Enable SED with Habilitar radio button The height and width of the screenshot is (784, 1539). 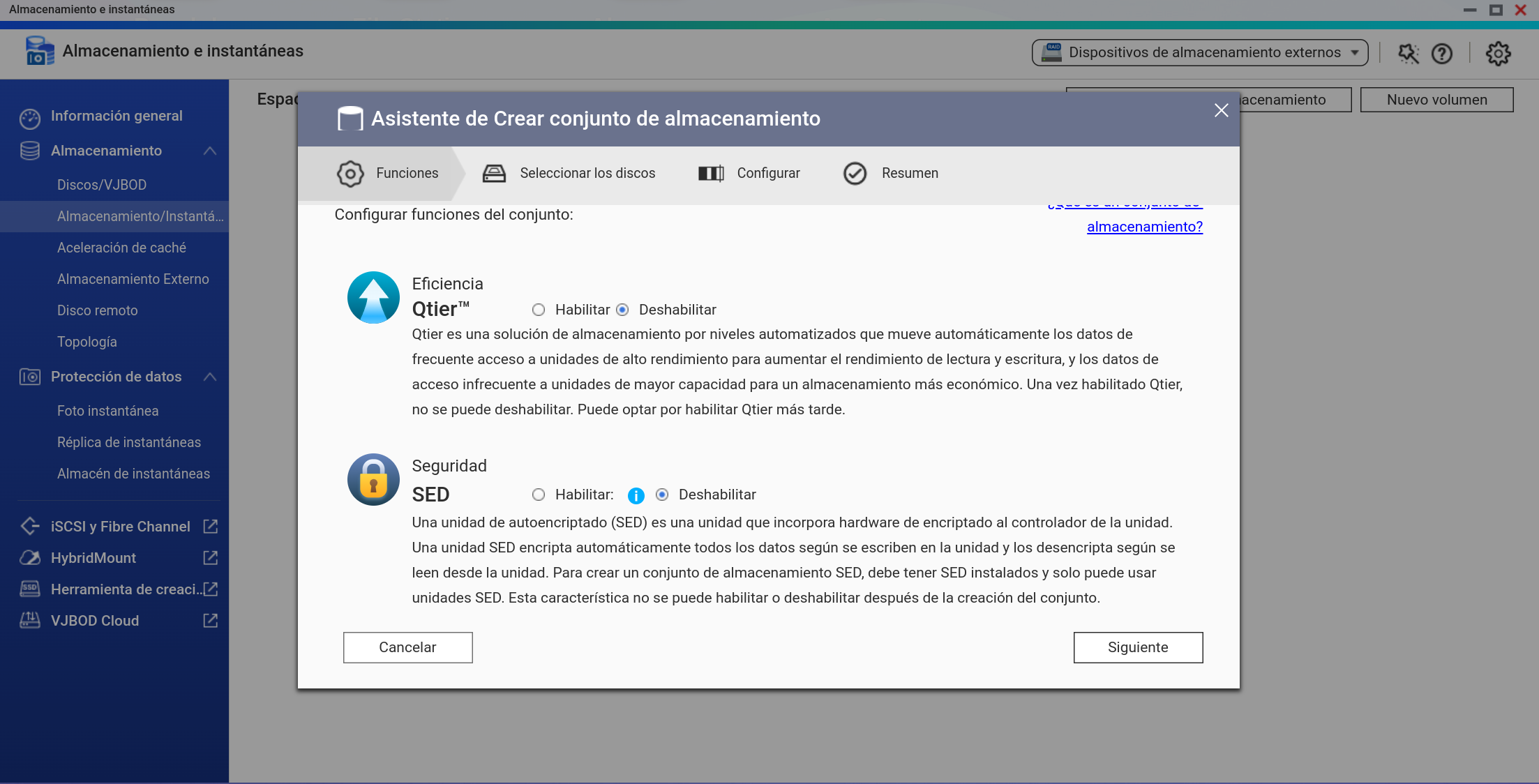539,495
